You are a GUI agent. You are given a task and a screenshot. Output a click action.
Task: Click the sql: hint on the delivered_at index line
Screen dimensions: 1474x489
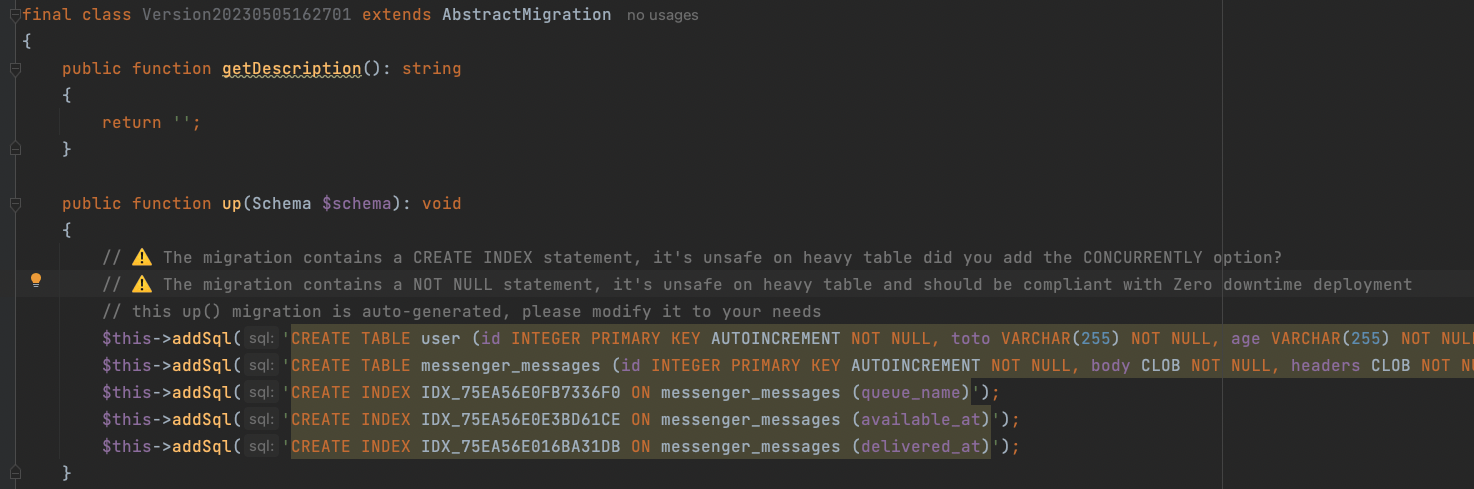click(x=263, y=447)
